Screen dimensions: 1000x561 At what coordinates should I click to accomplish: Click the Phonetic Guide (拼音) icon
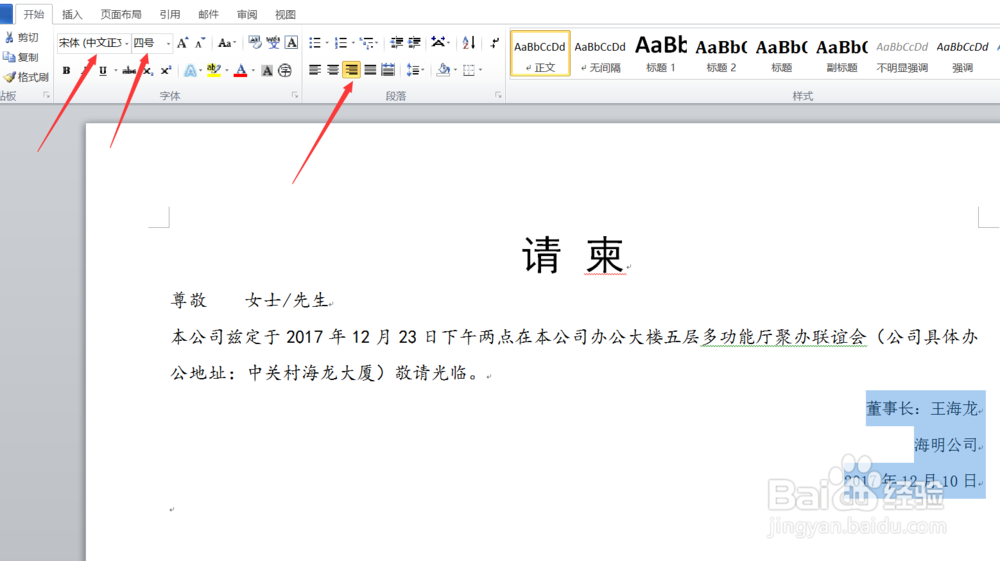point(273,43)
